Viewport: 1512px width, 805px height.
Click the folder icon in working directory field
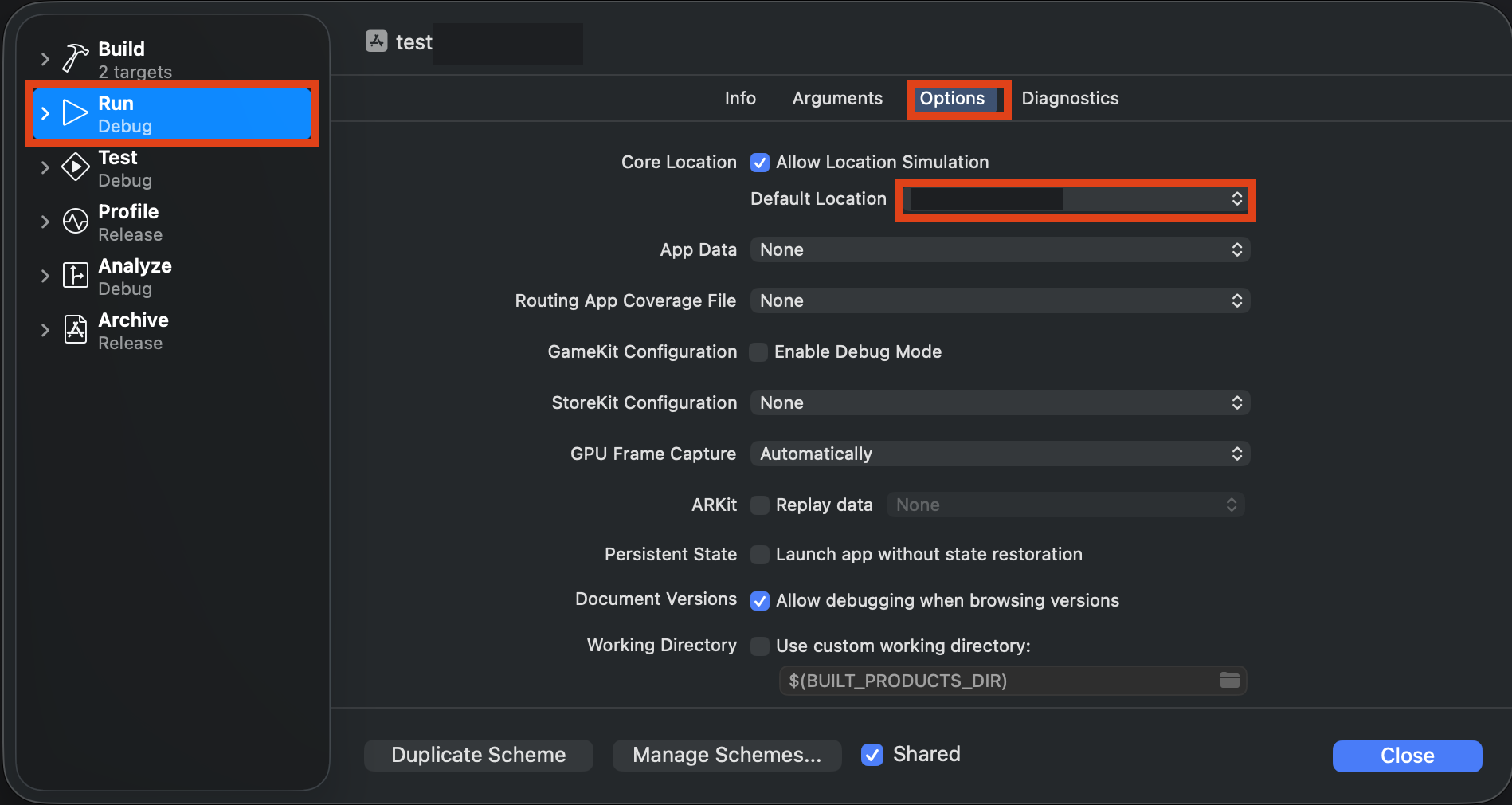(x=1230, y=681)
